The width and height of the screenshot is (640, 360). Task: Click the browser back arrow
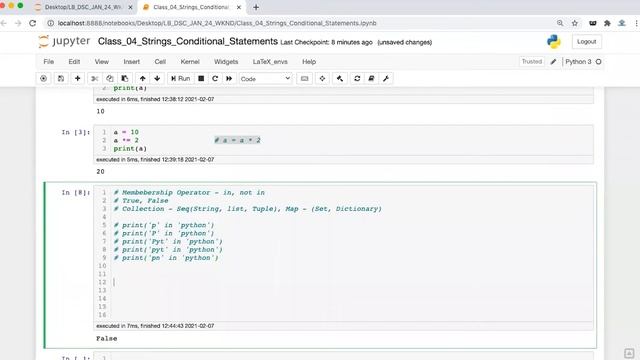click(x=4, y=23)
